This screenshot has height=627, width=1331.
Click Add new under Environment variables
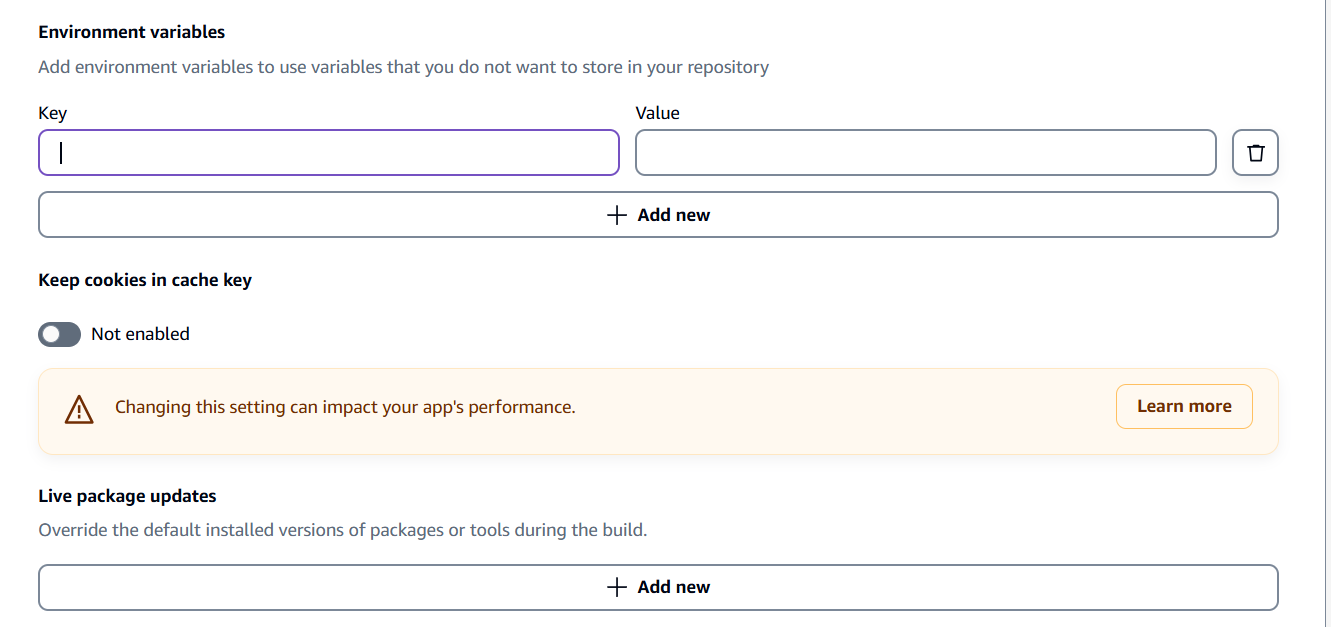[658, 214]
